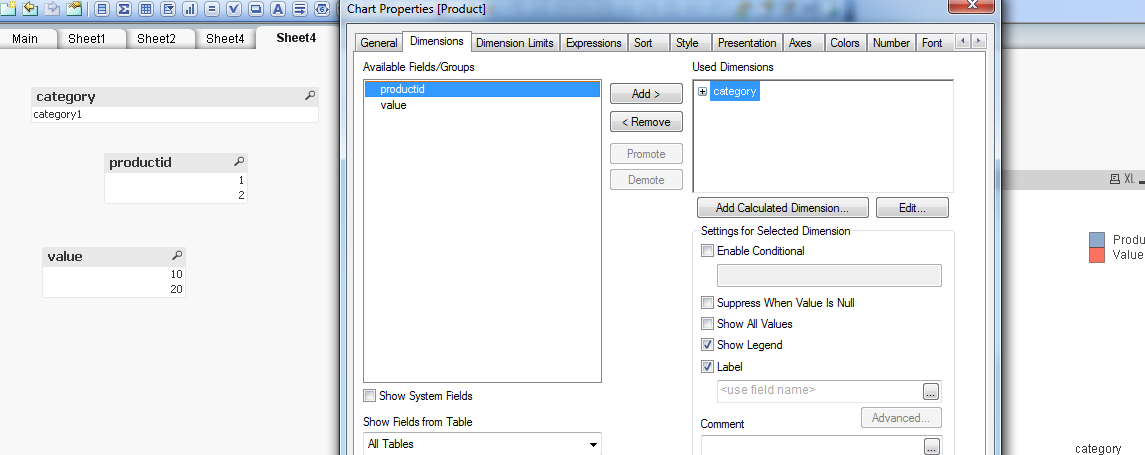Select the value field in Available Fields
This screenshot has width=1145, height=455.
click(x=393, y=105)
